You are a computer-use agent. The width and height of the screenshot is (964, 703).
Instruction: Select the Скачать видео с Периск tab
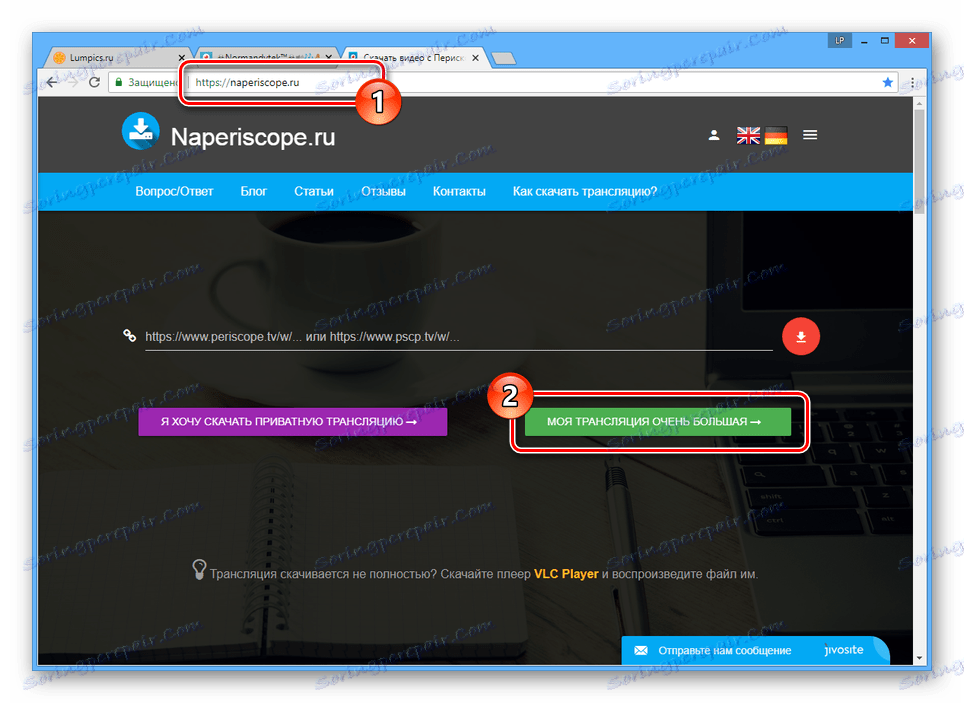(414, 58)
